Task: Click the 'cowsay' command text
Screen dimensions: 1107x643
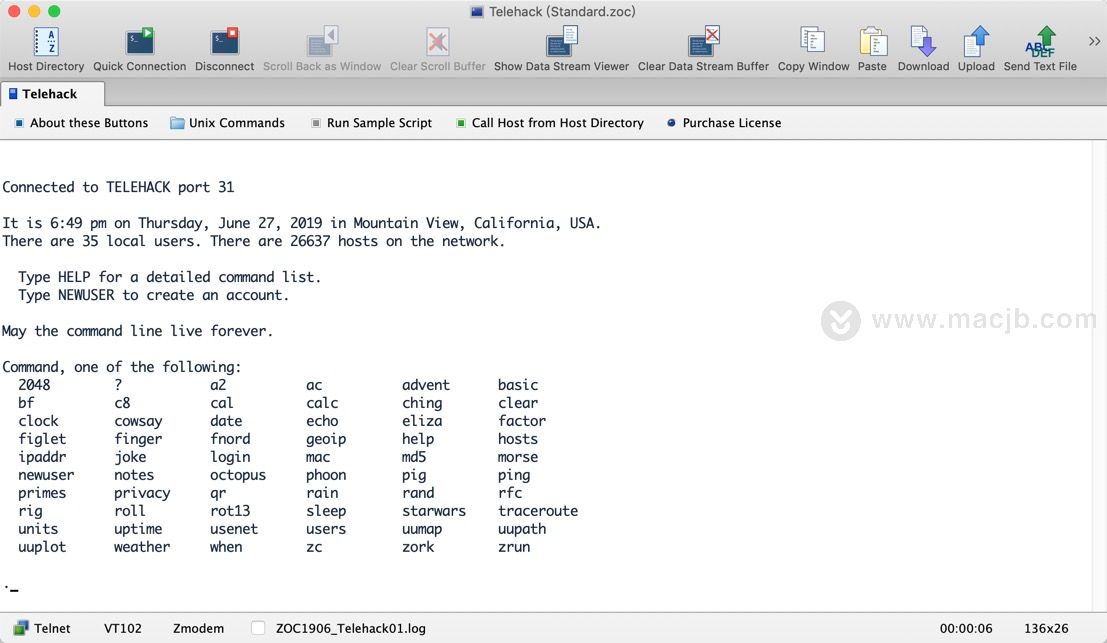Action: click(138, 421)
